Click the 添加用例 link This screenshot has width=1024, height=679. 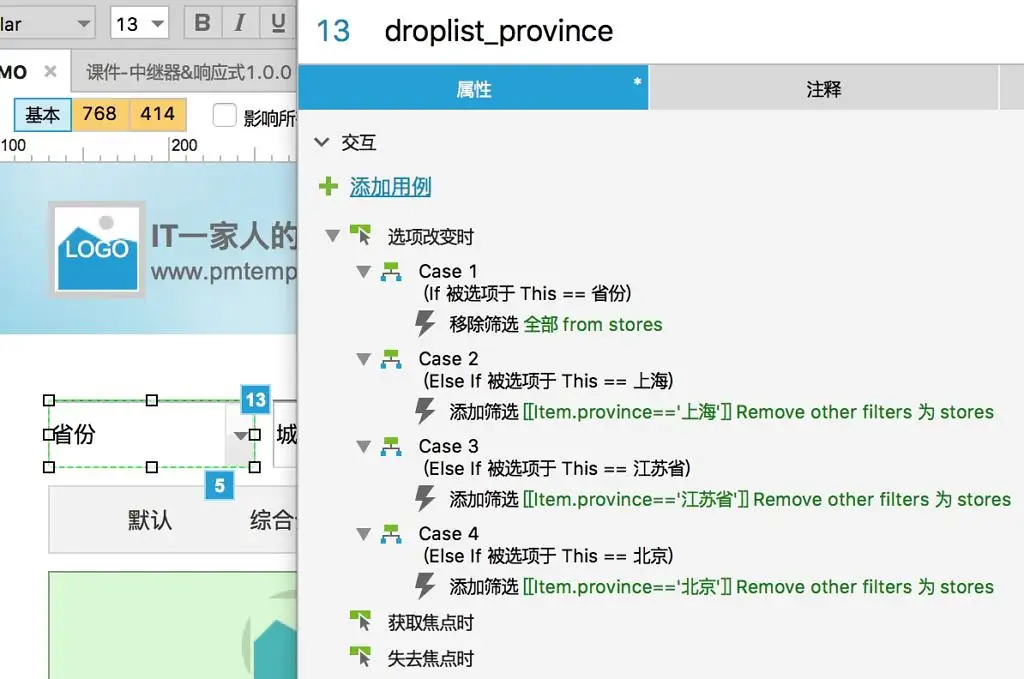coord(390,186)
